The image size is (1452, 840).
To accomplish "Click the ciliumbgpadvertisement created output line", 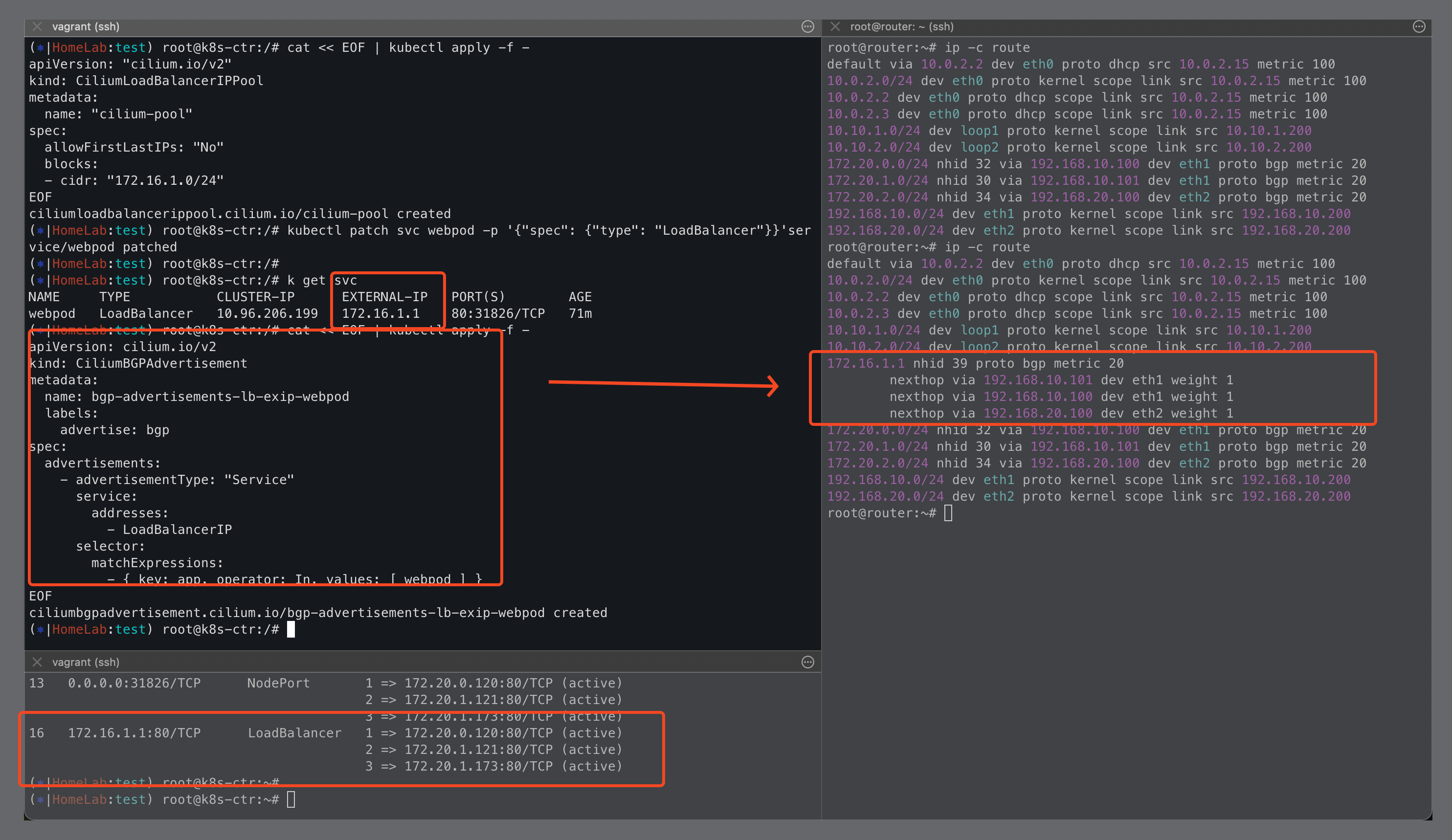I will [318, 613].
